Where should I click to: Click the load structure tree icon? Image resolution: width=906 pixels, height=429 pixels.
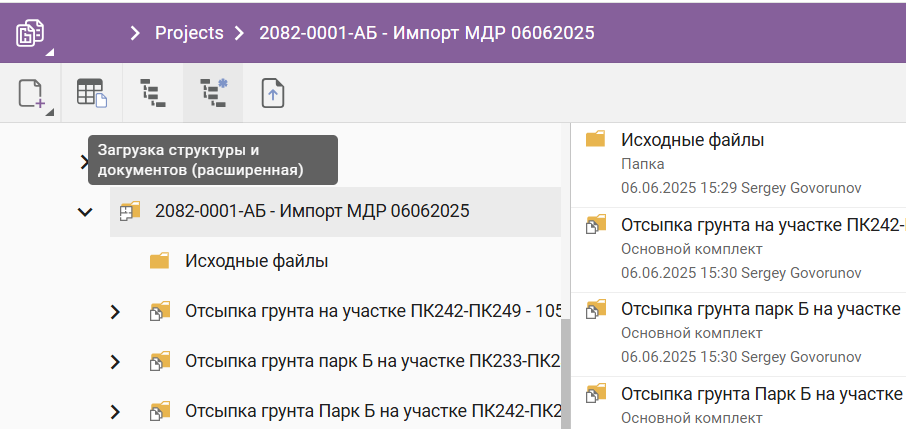point(153,94)
